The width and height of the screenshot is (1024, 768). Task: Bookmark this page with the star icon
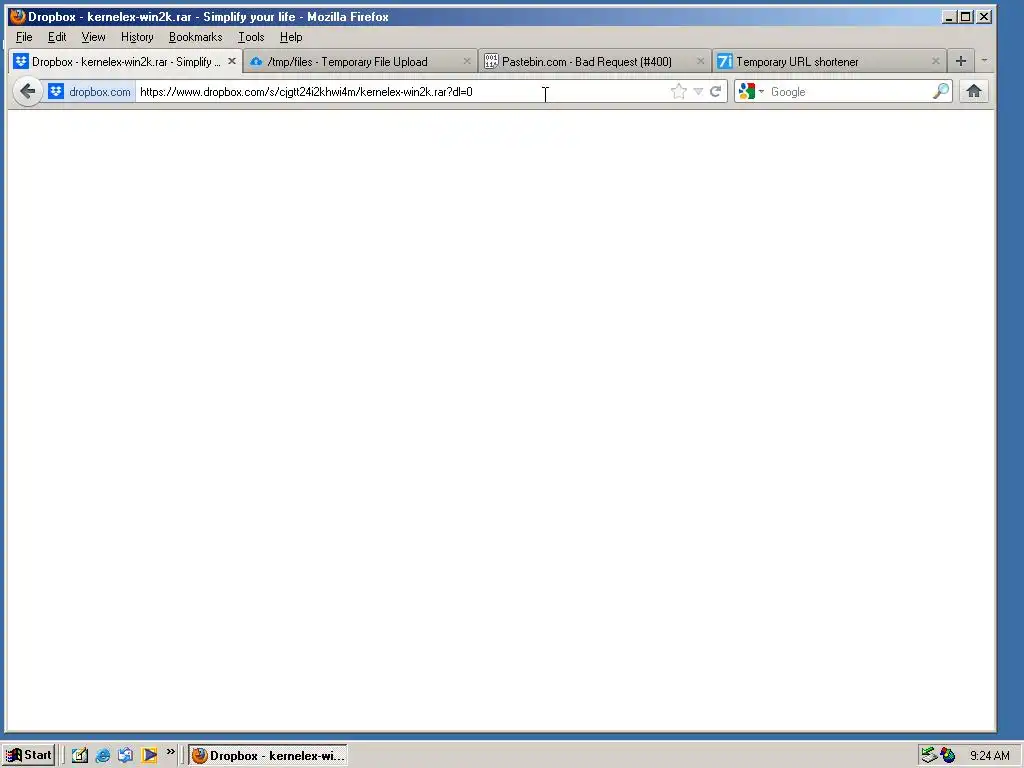point(679,91)
